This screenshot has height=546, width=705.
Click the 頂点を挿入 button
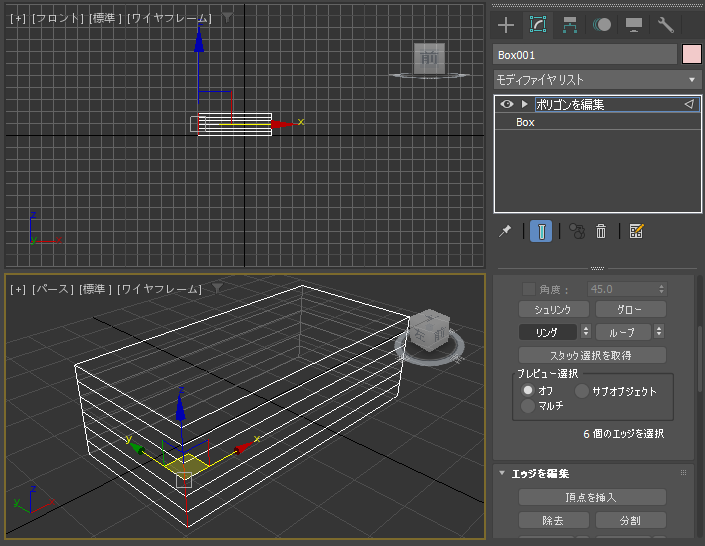592,497
